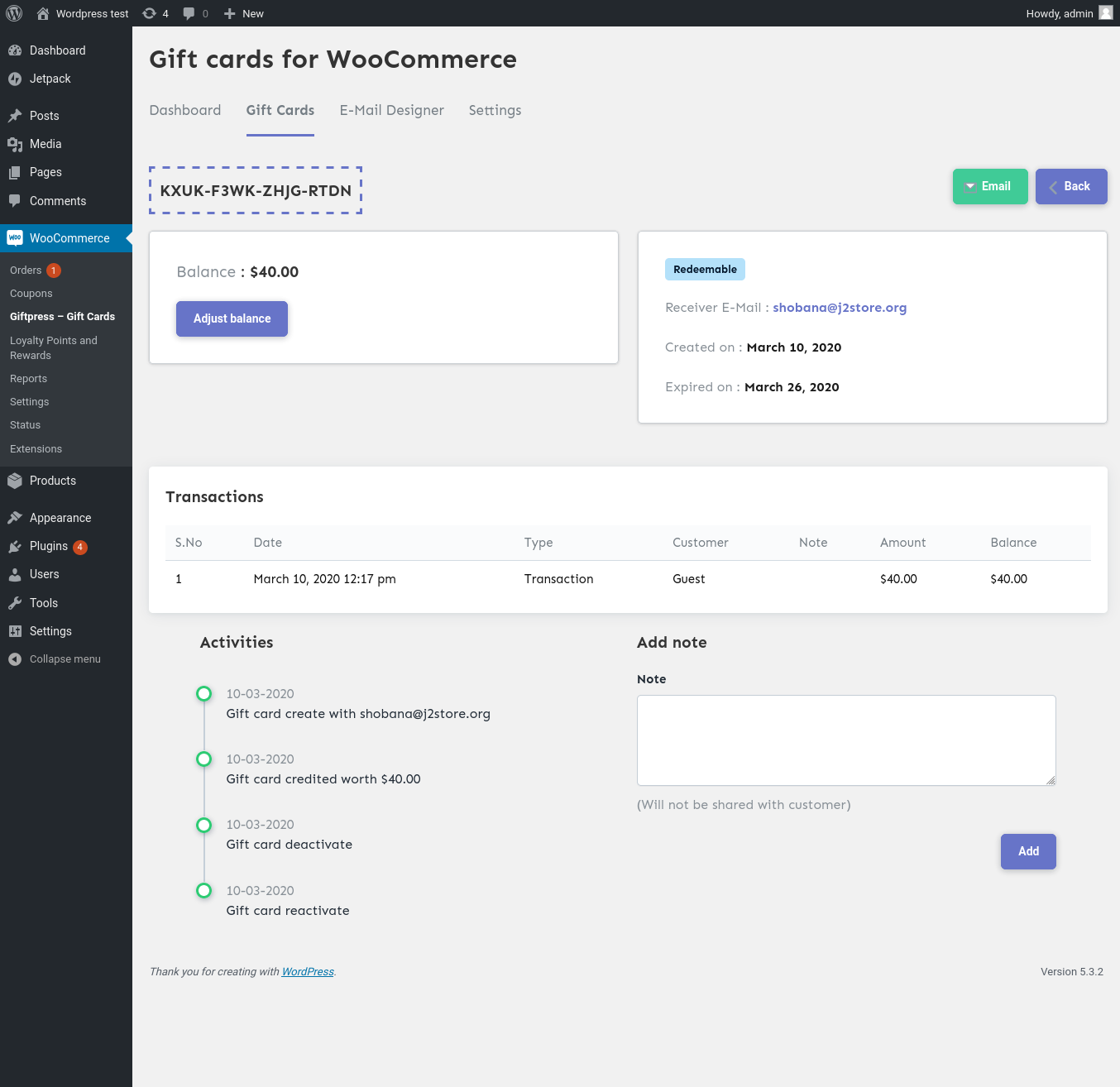Click the Pages icon in sidebar
The height and width of the screenshot is (1087, 1120).
click(x=15, y=172)
